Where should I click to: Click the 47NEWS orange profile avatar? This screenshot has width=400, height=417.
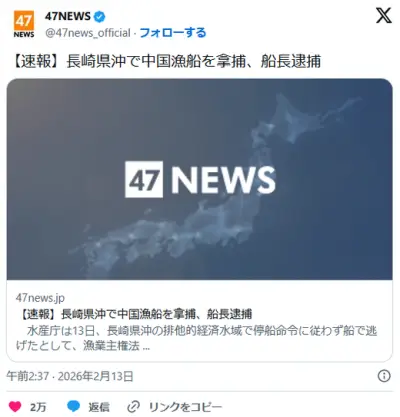[24, 24]
